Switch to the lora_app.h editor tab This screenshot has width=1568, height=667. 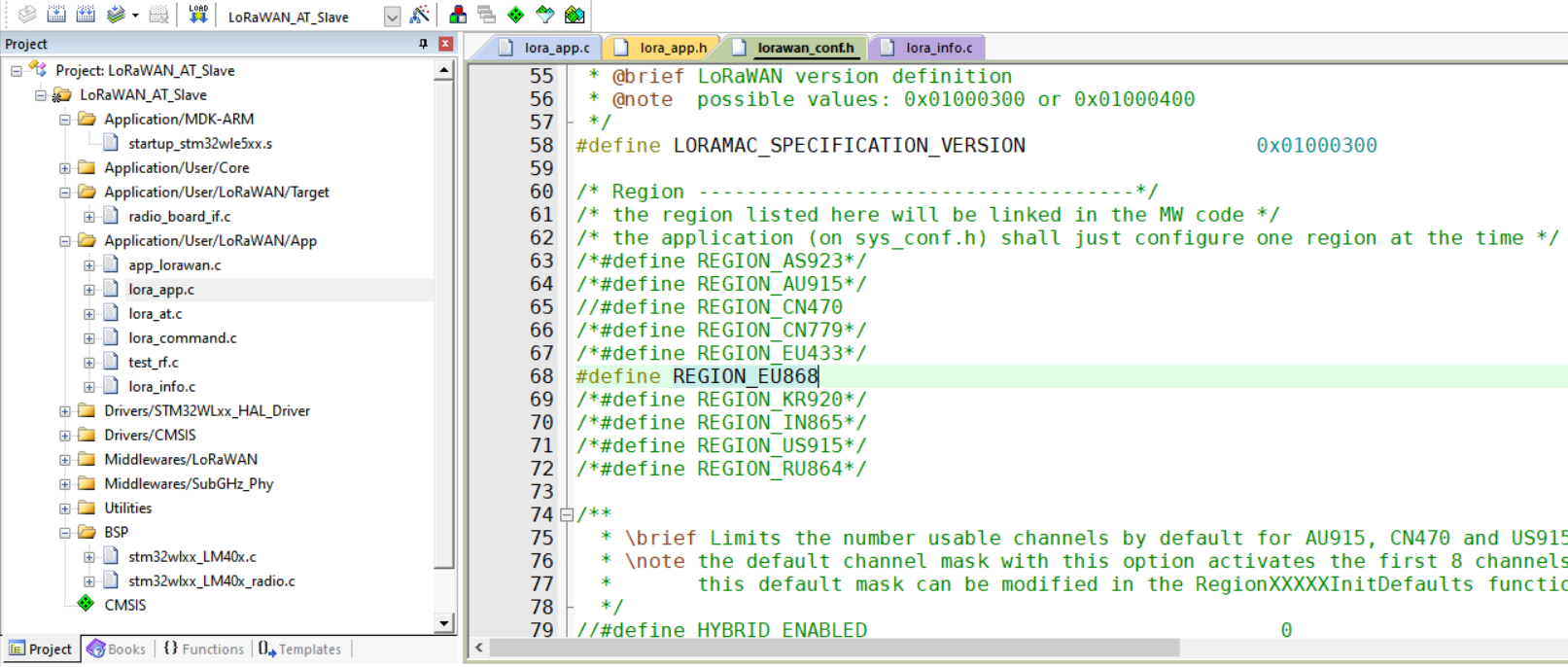pyautogui.click(x=662, y=48)
